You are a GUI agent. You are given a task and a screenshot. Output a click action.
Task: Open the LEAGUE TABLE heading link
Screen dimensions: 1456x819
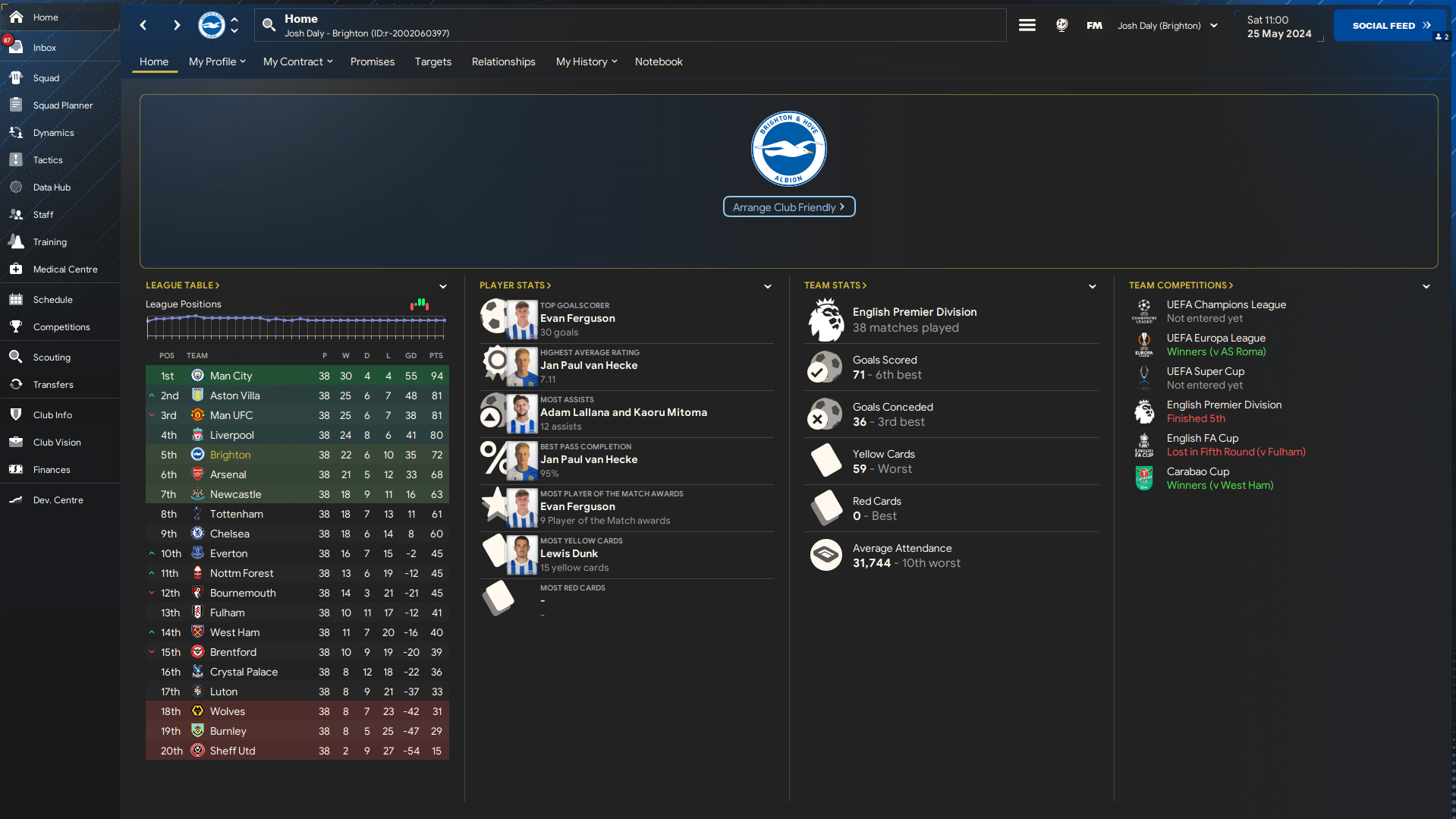[183, 285]
